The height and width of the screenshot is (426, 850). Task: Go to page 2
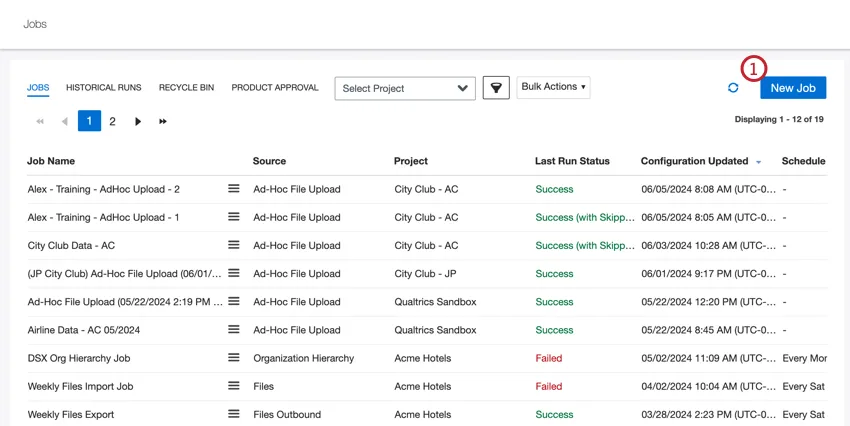coord(112,122)
